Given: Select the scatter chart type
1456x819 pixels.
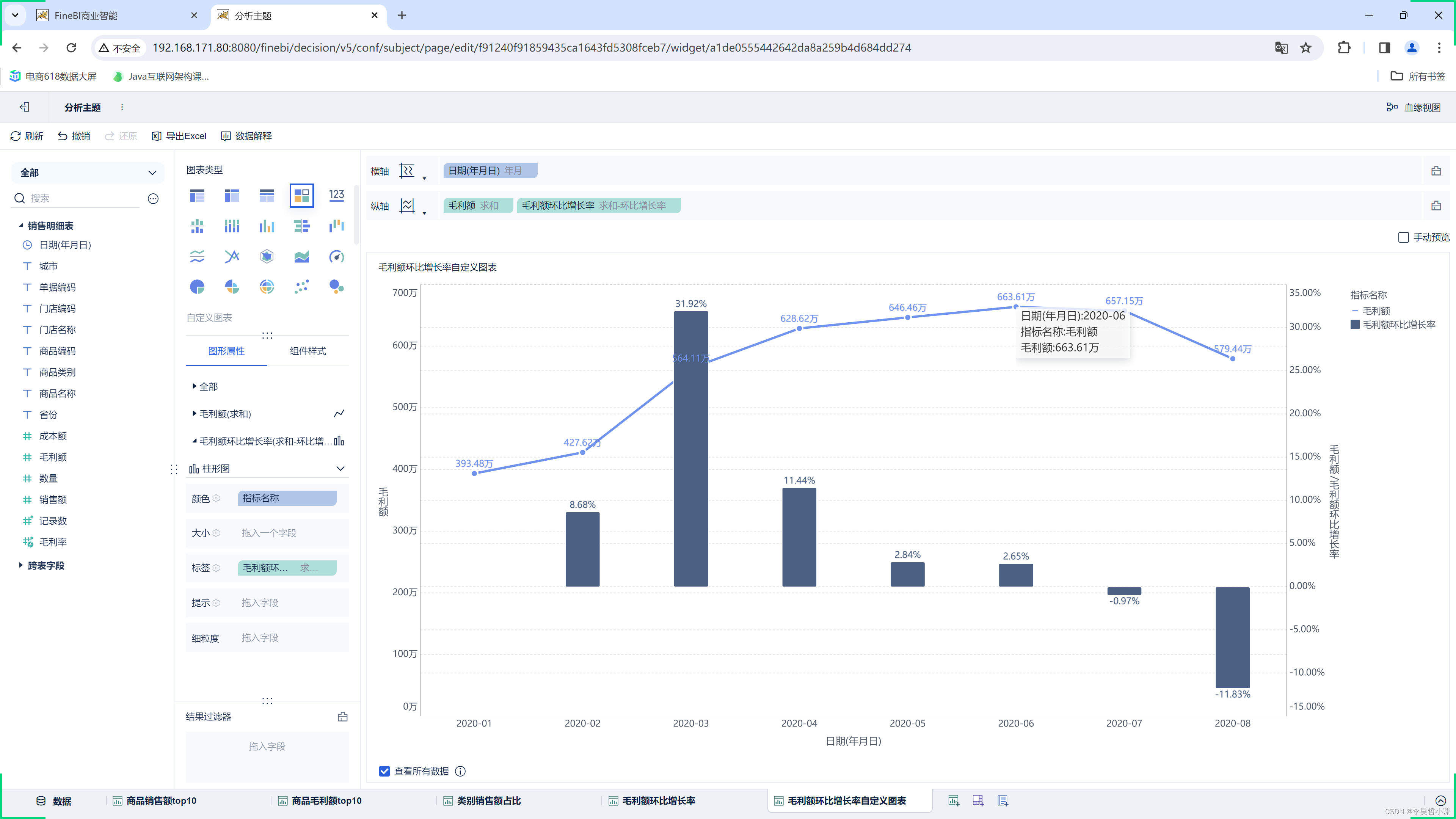Looking at the screenshot, I should (302, 287).
